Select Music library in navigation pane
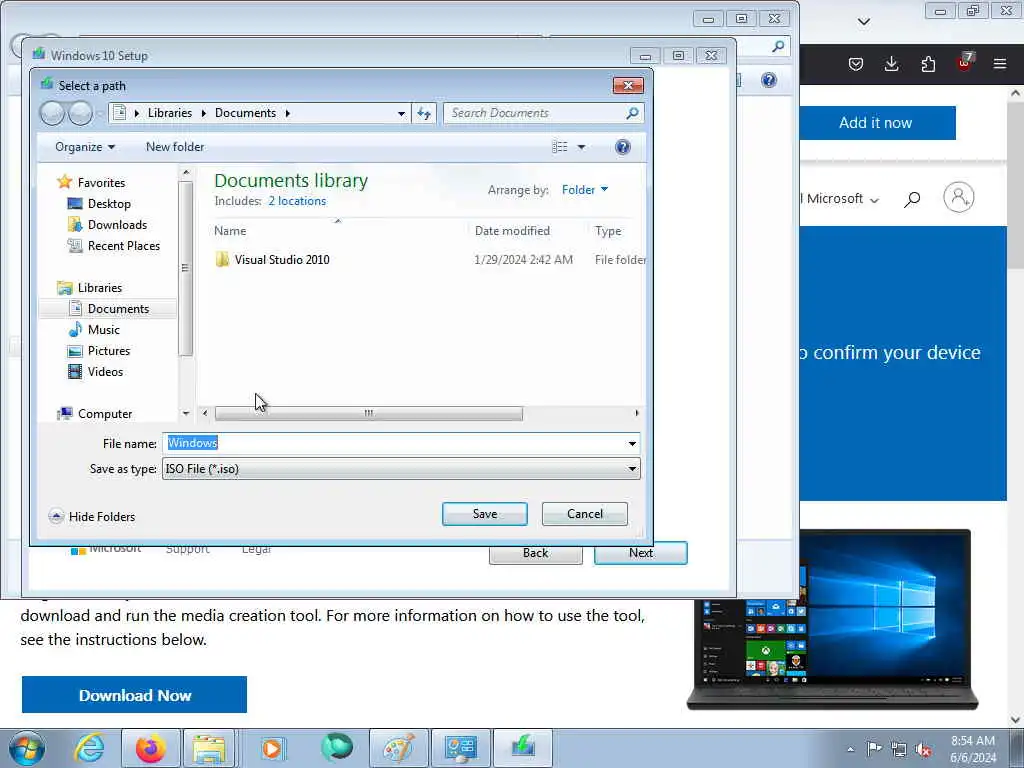This screenshot has height=768, width=1024. coord(94,330)
